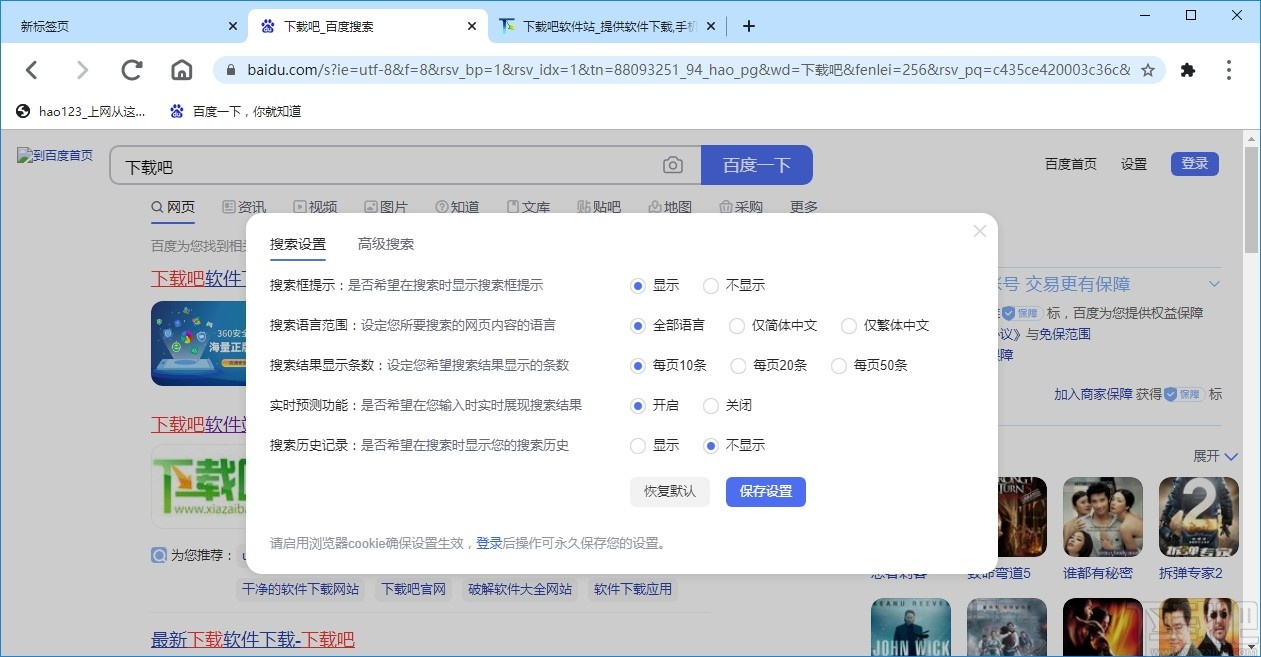Click the 到百度首页 logo
The image size is (1261, 657).
click(54, 155)
